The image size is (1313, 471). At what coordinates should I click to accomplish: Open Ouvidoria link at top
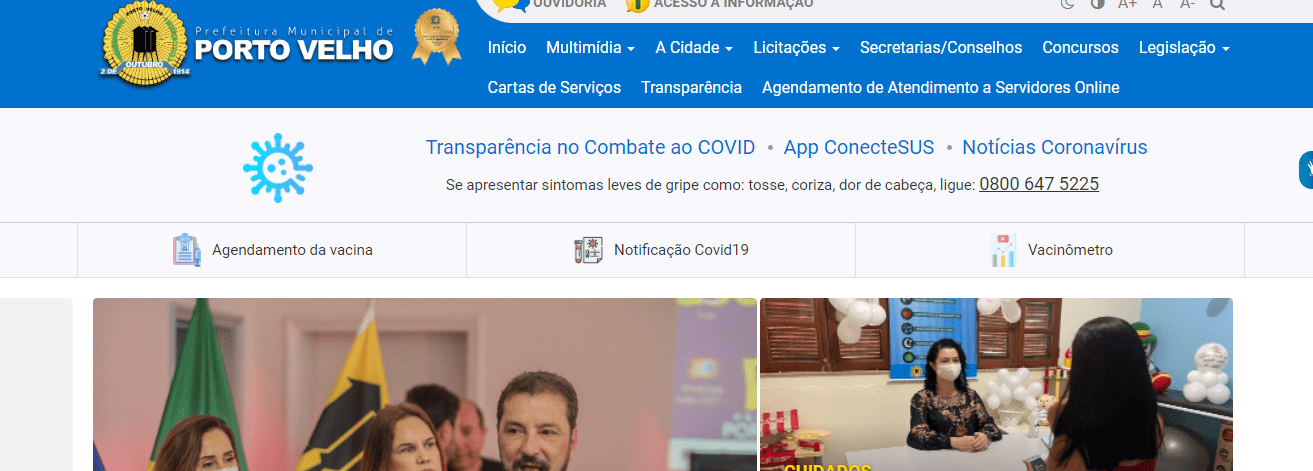coord(569,4)
